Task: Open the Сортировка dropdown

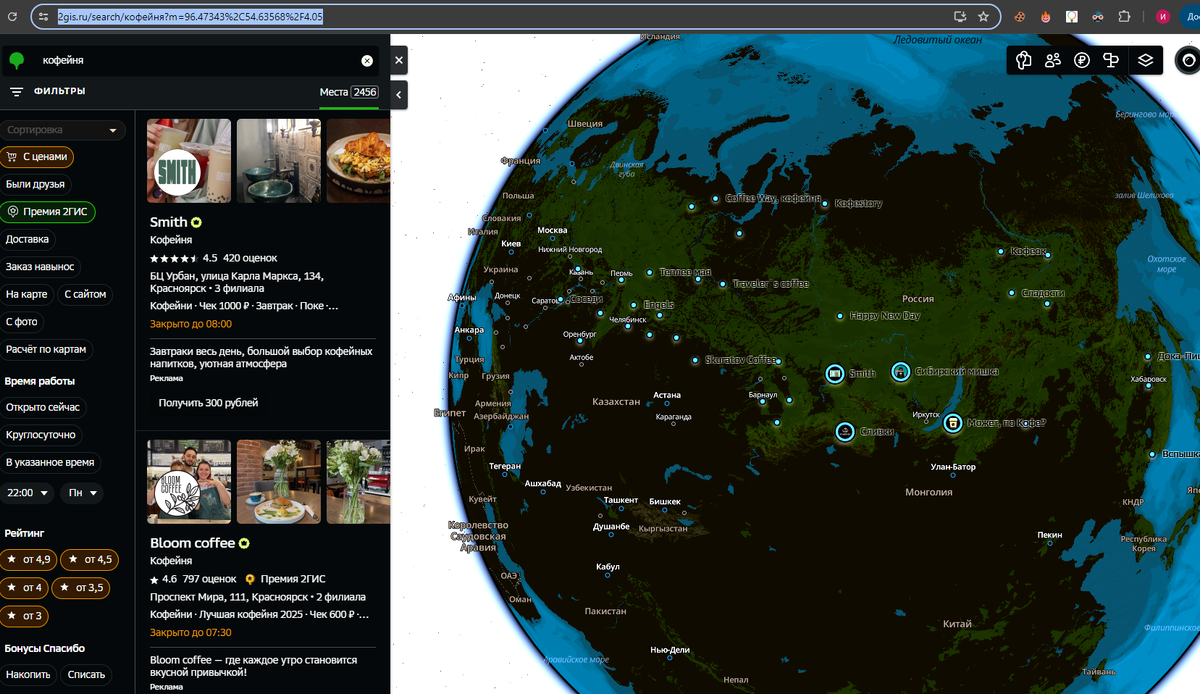Action: pyautogui.click(x=61, y=130)
